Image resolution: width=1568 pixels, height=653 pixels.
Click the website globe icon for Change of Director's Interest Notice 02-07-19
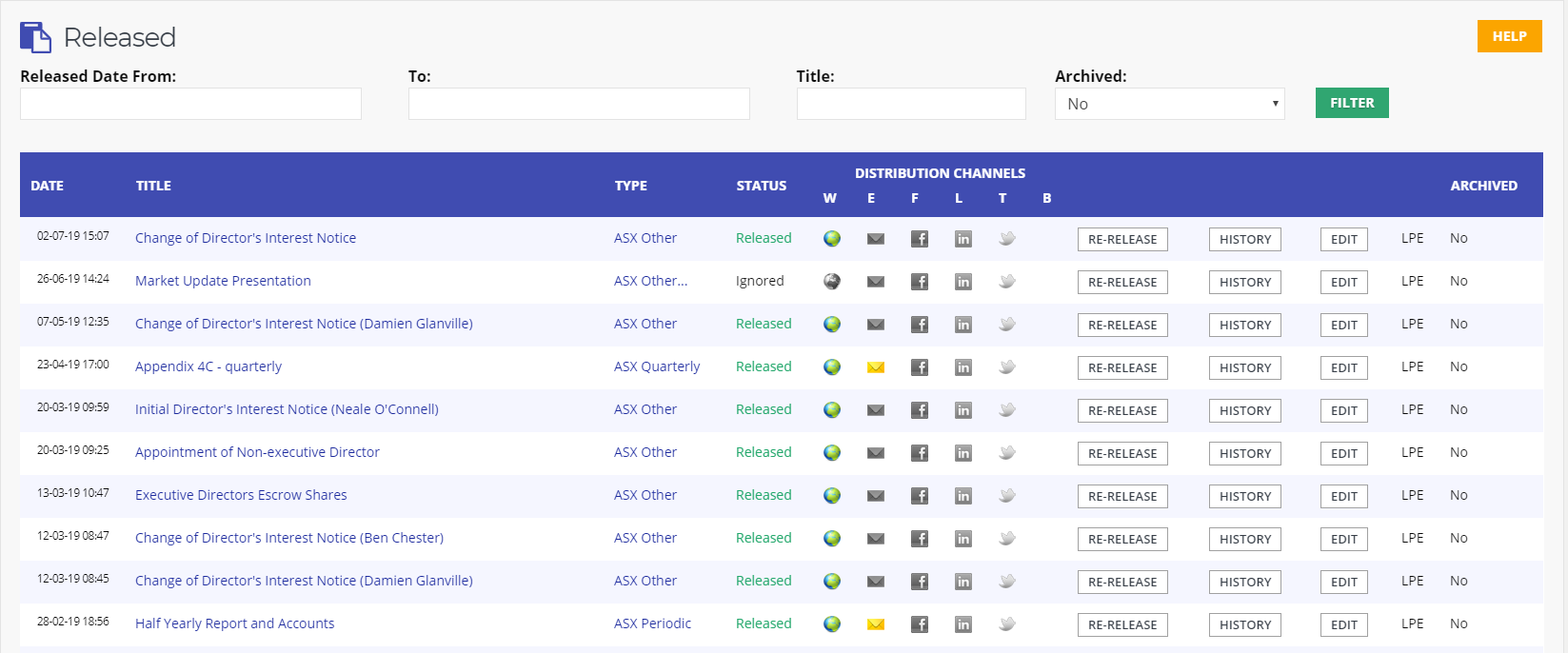point(832,239)
